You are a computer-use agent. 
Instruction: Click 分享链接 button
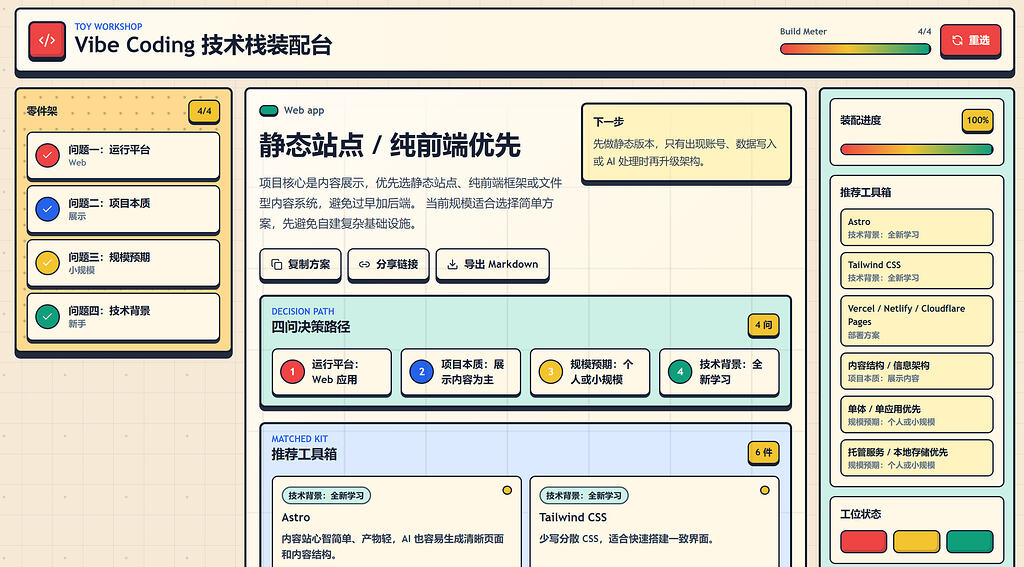click(389, 264)
